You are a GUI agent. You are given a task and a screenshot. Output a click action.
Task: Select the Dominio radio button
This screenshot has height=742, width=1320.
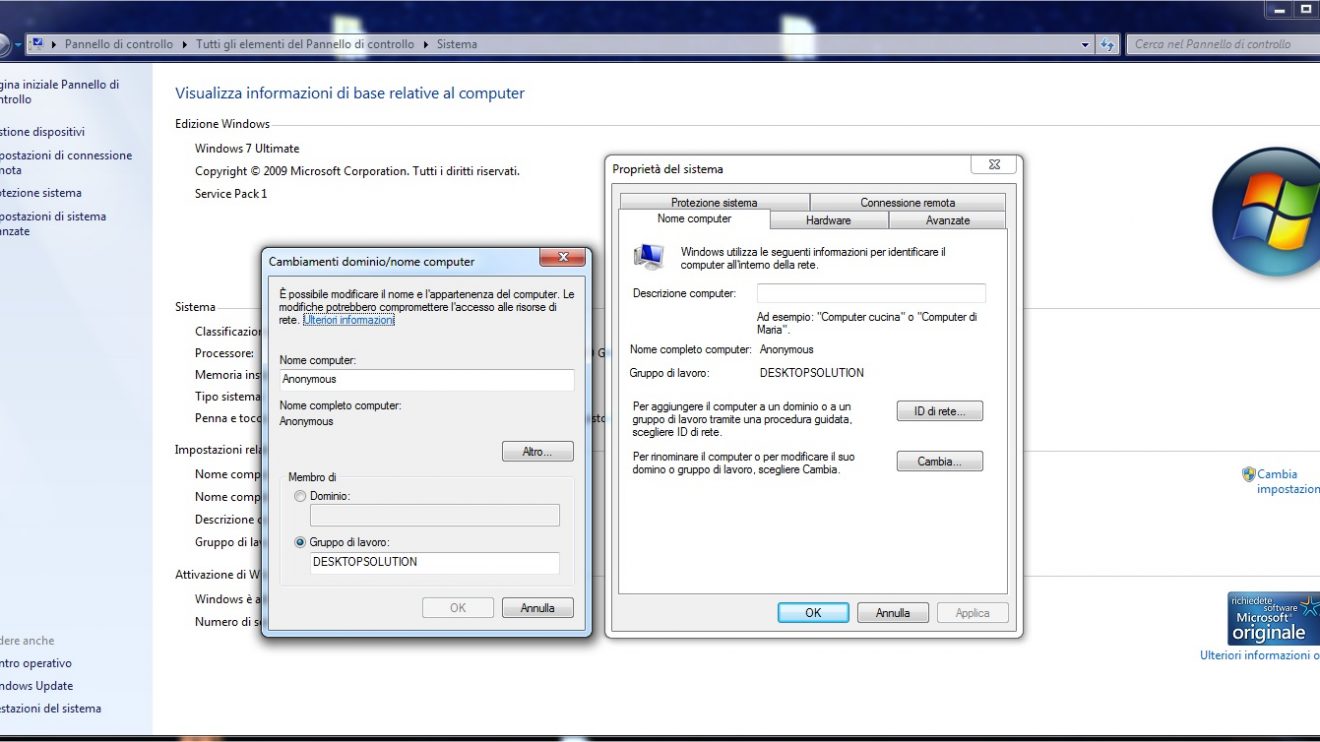click(x=300, y=496)
